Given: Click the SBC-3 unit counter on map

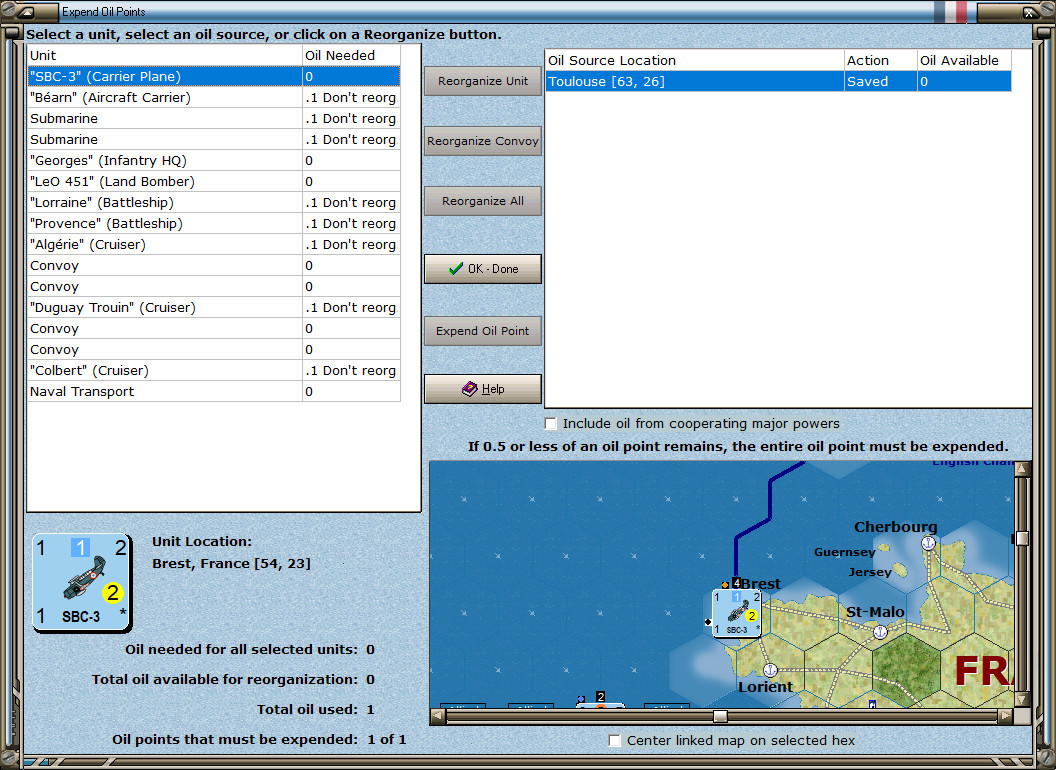Looking at the screenshot, I should point(736,613).
